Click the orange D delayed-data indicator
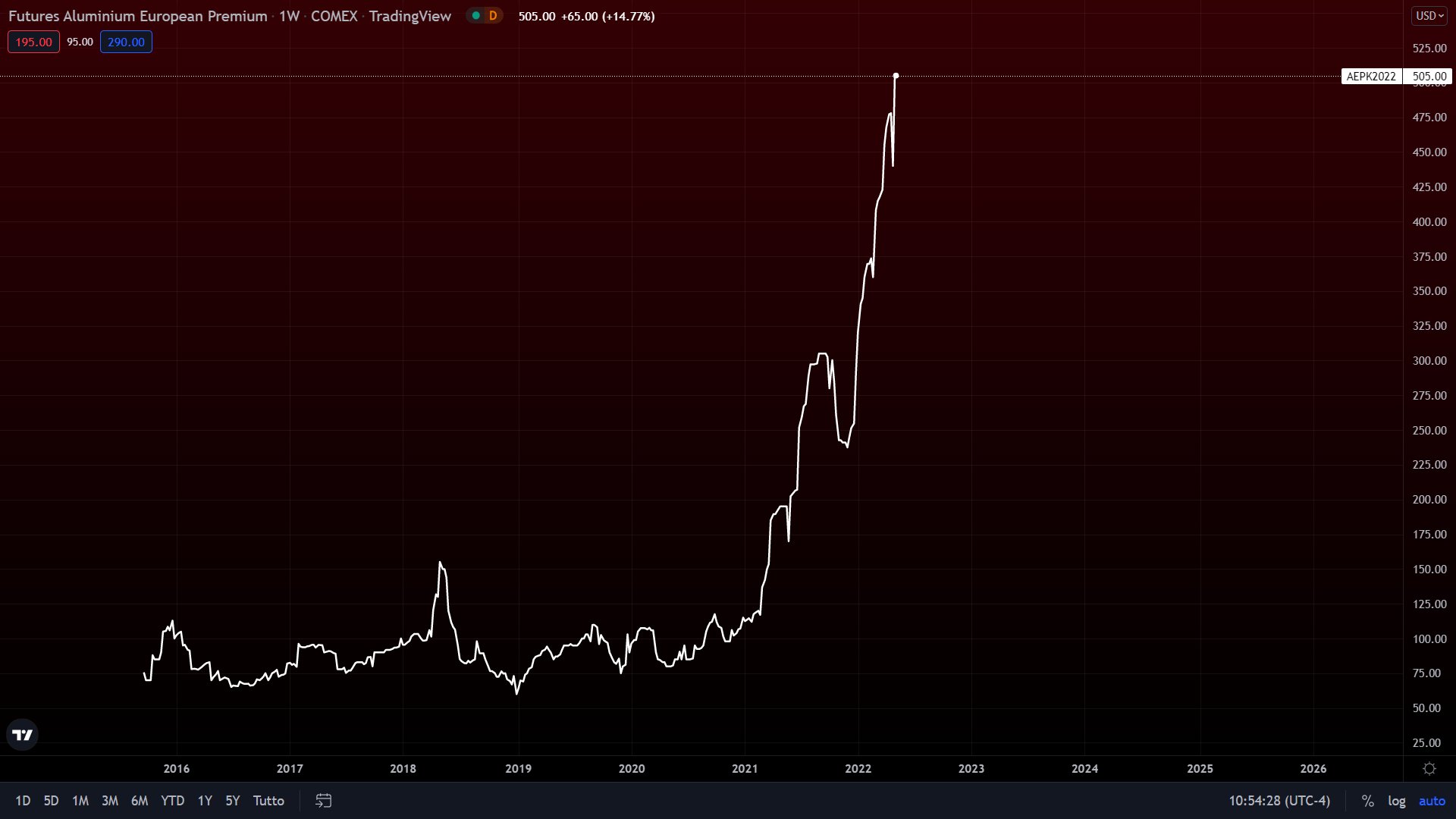Screen dimensions: 1456x819 493,16
